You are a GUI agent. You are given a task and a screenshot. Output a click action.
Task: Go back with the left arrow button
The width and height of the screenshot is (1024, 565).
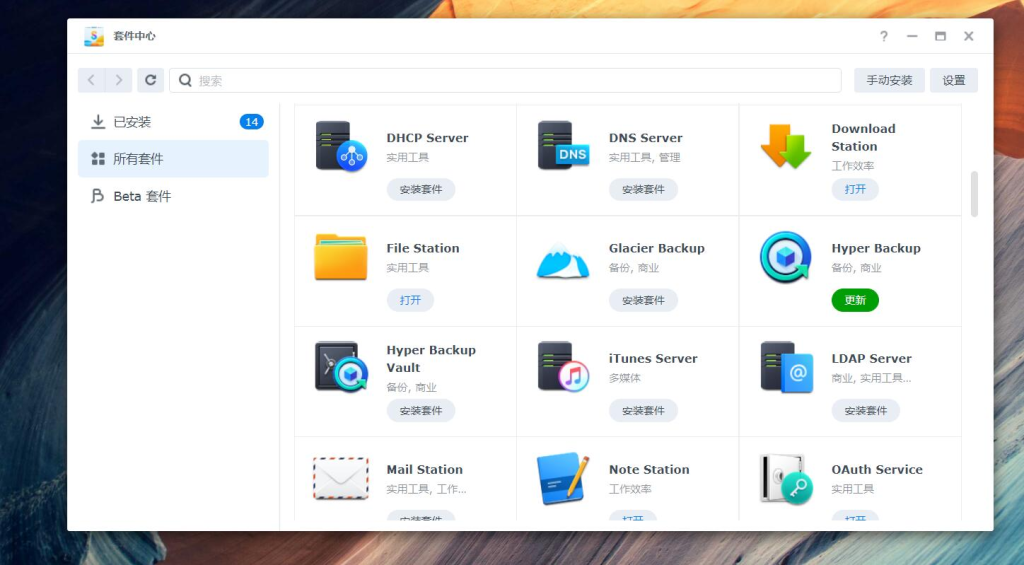coord(91,80)
